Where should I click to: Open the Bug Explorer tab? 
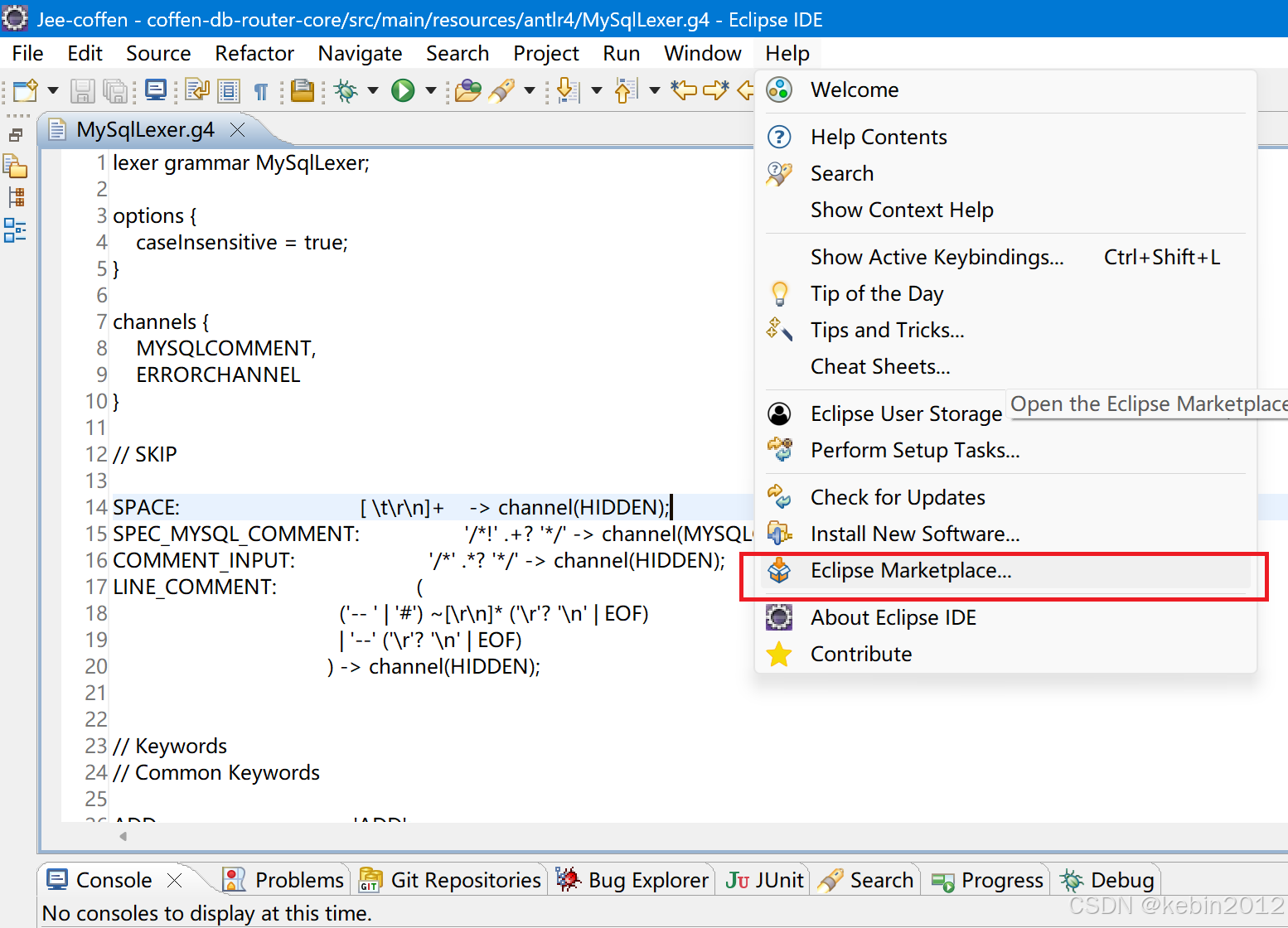click(x=632, y=880)
